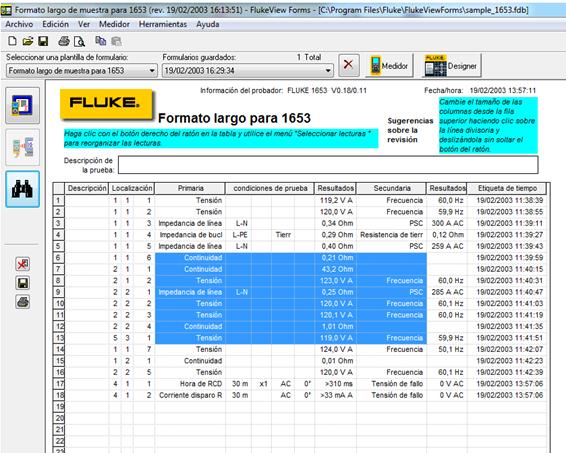The height and width of the screenshot is (453, 566).
Task: Expand saved forms date dropdown
Action: (x=328, y=71)
